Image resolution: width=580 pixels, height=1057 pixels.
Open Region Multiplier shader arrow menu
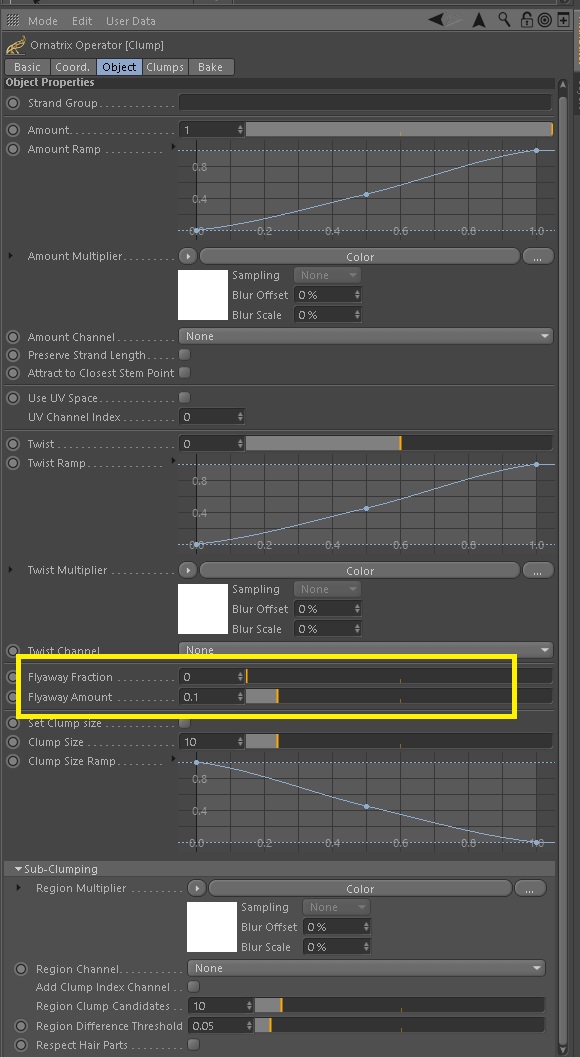[196, 888]
